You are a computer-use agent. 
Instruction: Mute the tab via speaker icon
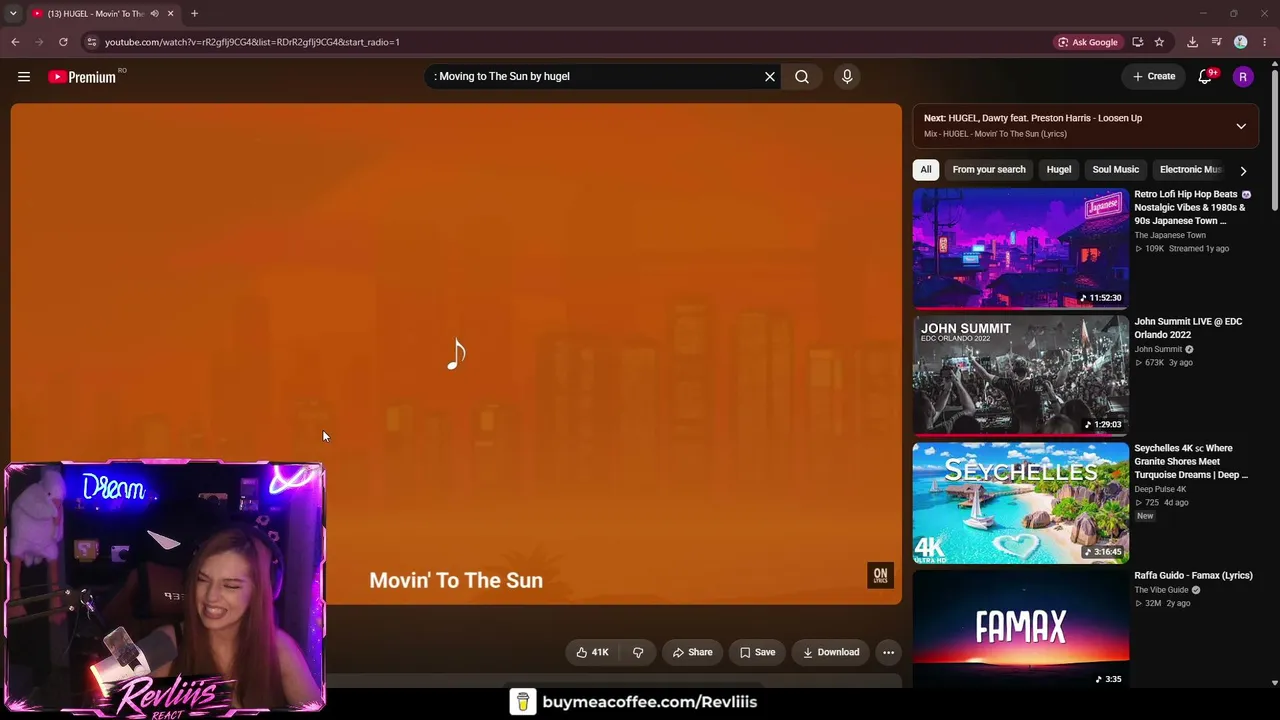click(x=154, y=14)
